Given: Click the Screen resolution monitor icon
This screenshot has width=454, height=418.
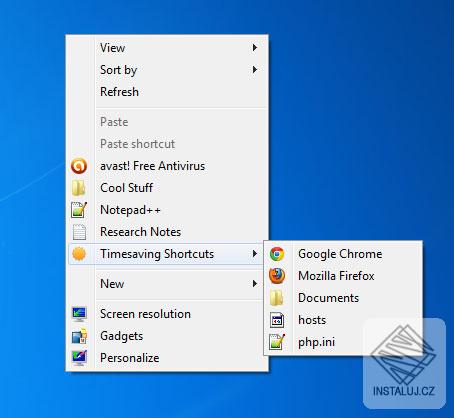Looking at the screenshot, I should 79,314.
